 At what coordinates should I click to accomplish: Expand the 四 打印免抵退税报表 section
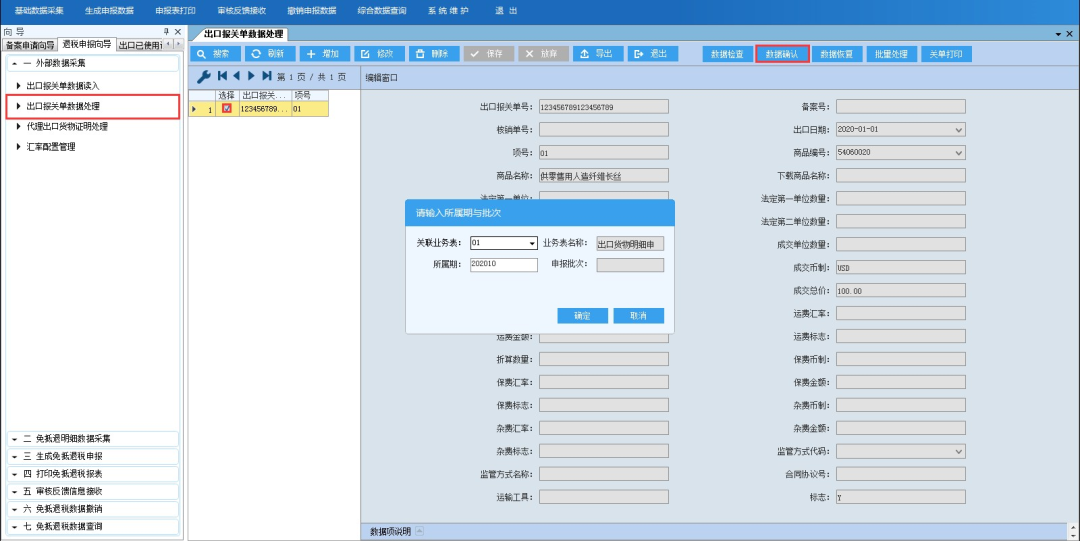point(93,473)
